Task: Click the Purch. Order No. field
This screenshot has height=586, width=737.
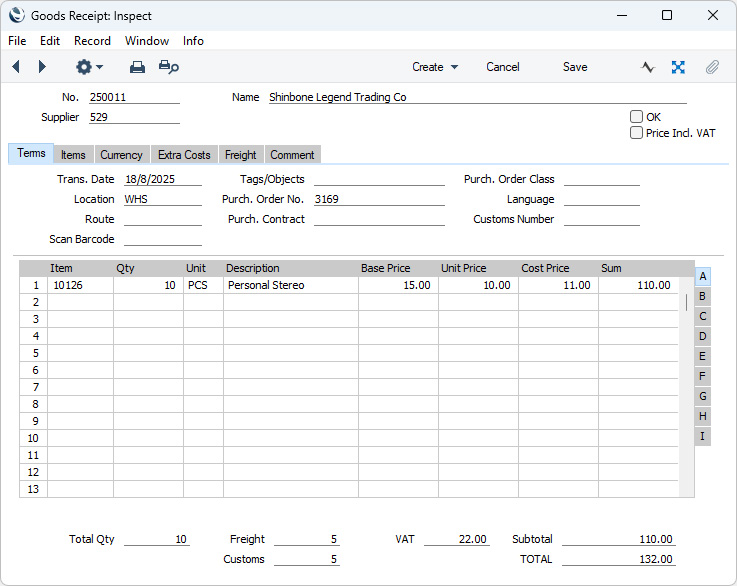Action: [x=379, y=199]
